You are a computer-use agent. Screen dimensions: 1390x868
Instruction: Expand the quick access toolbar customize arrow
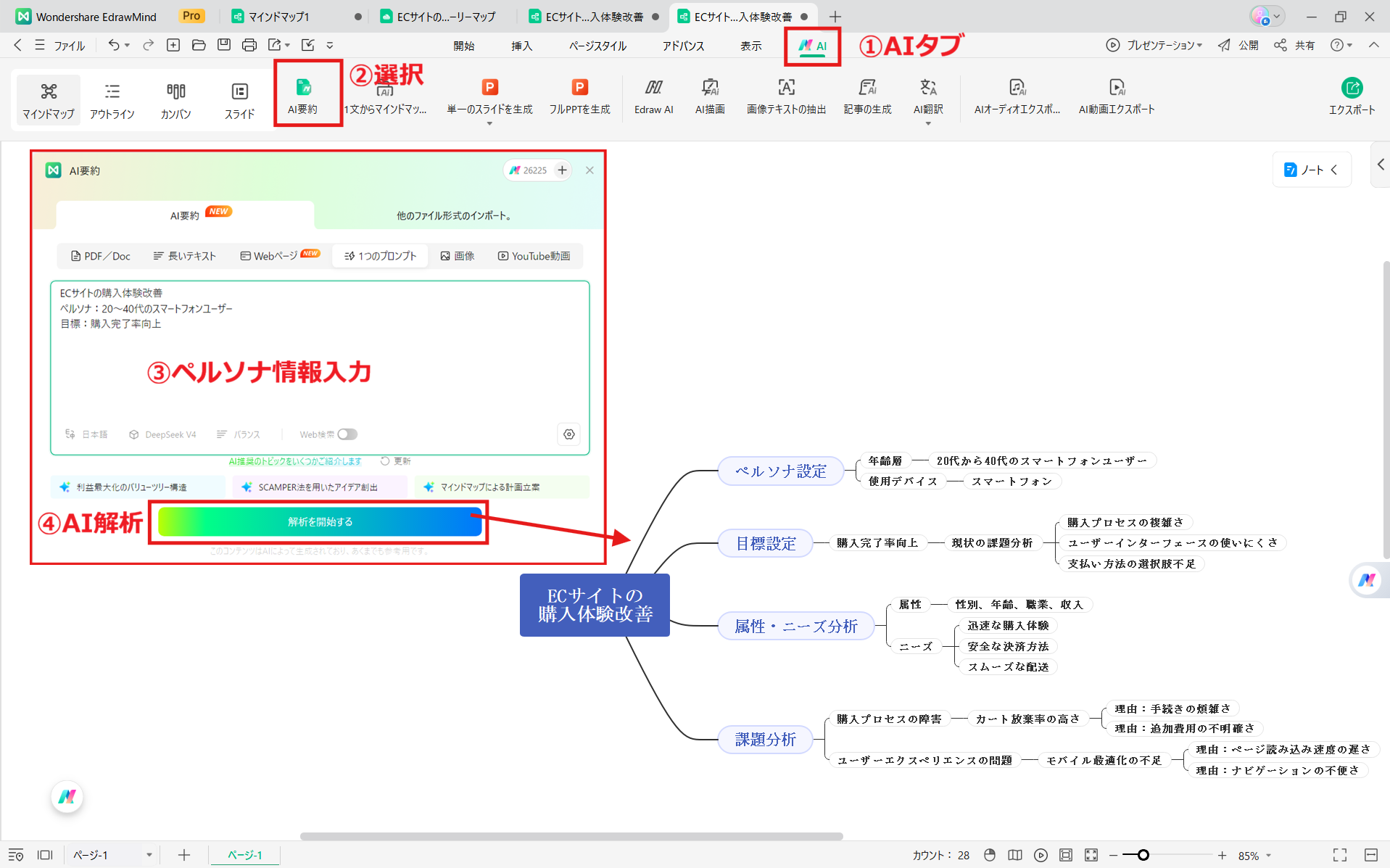click(x=330, y=45)
